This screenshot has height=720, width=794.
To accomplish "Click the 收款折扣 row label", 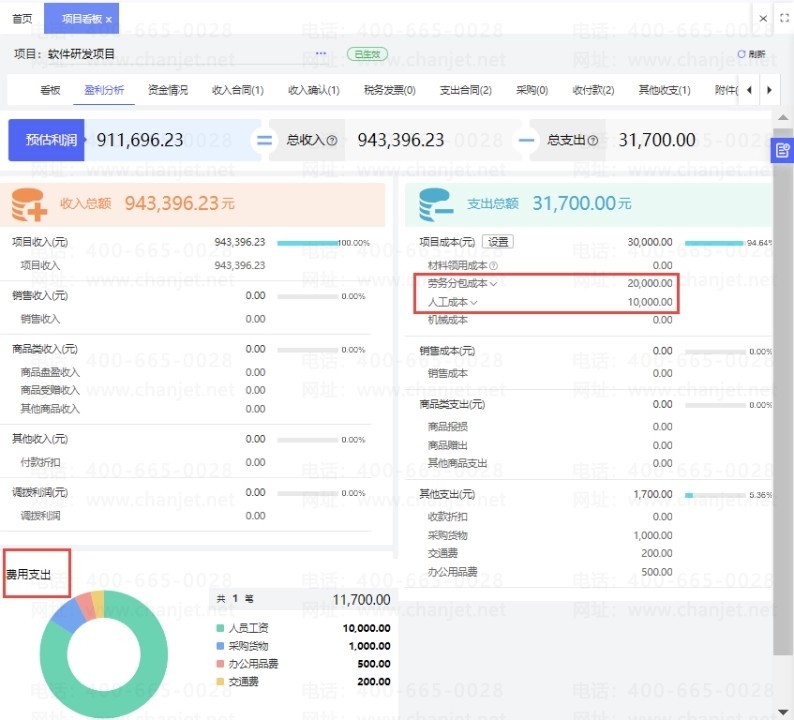I will coord(448,517).
